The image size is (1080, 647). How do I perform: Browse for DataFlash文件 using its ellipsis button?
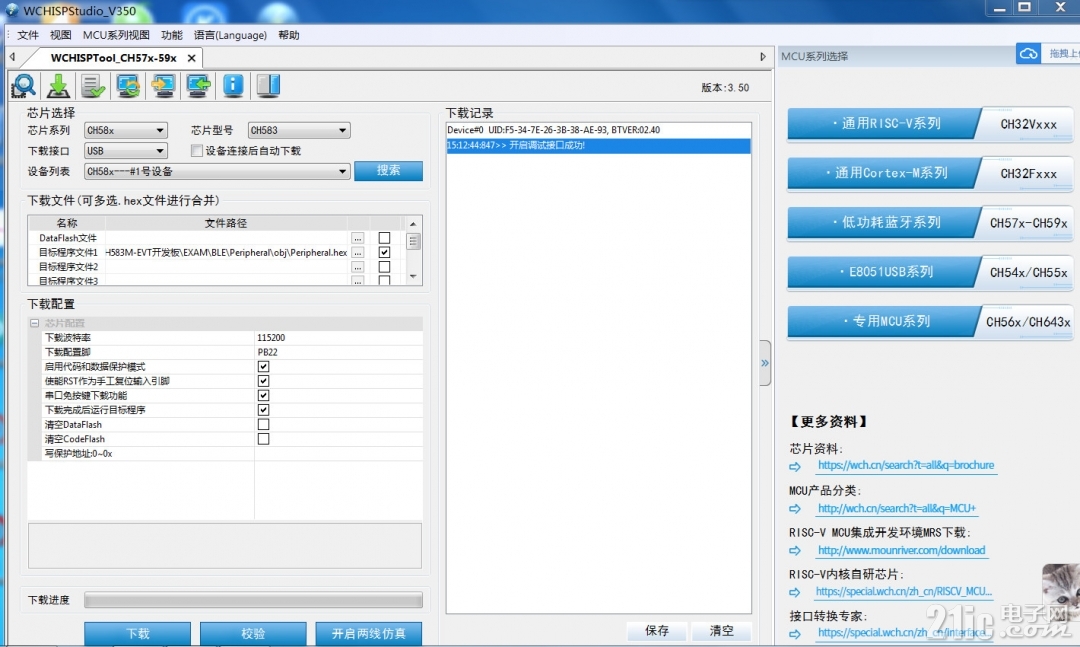(357, 238)
